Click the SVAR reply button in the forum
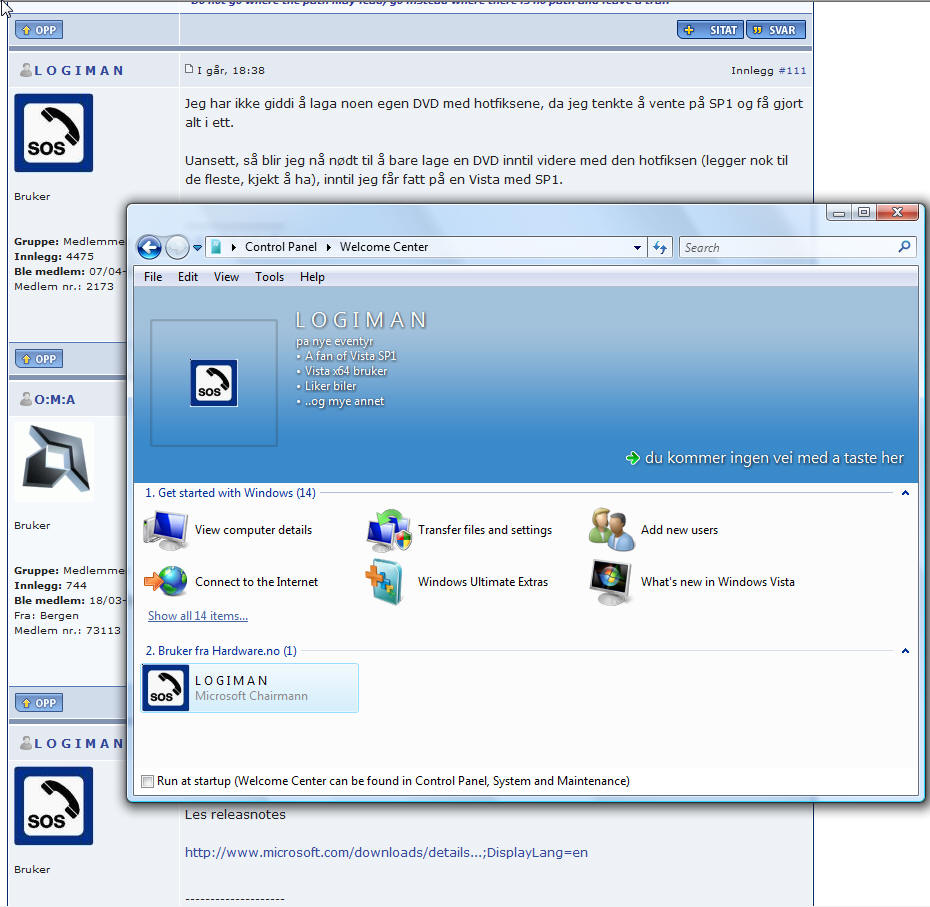The image size is (930, 907). pos(776,30)
